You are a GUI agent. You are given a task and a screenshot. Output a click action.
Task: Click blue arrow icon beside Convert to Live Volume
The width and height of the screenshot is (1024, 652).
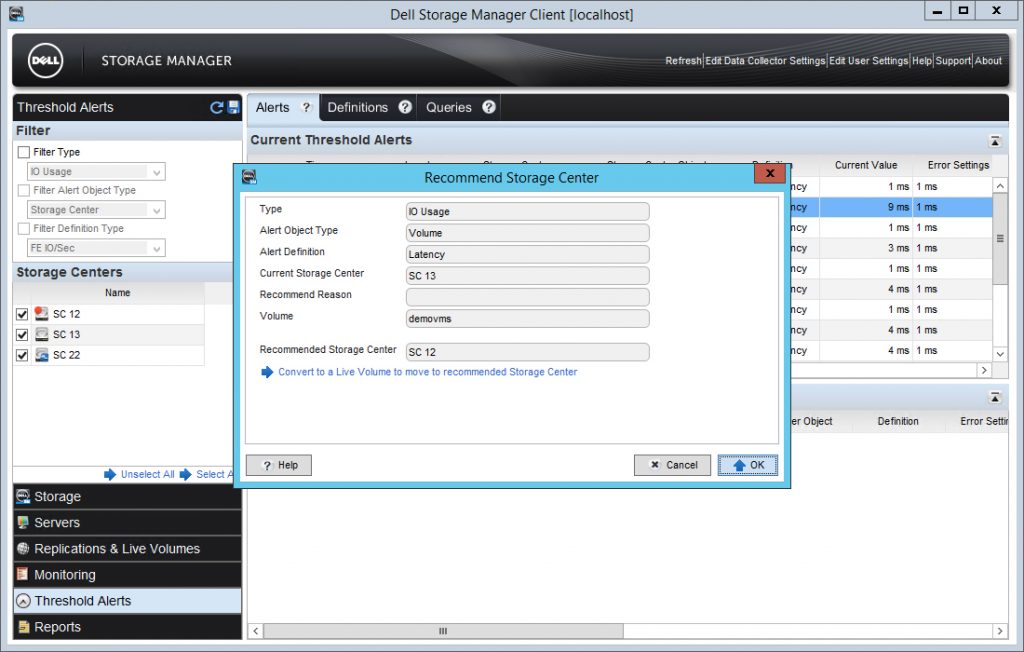[267, 372]
